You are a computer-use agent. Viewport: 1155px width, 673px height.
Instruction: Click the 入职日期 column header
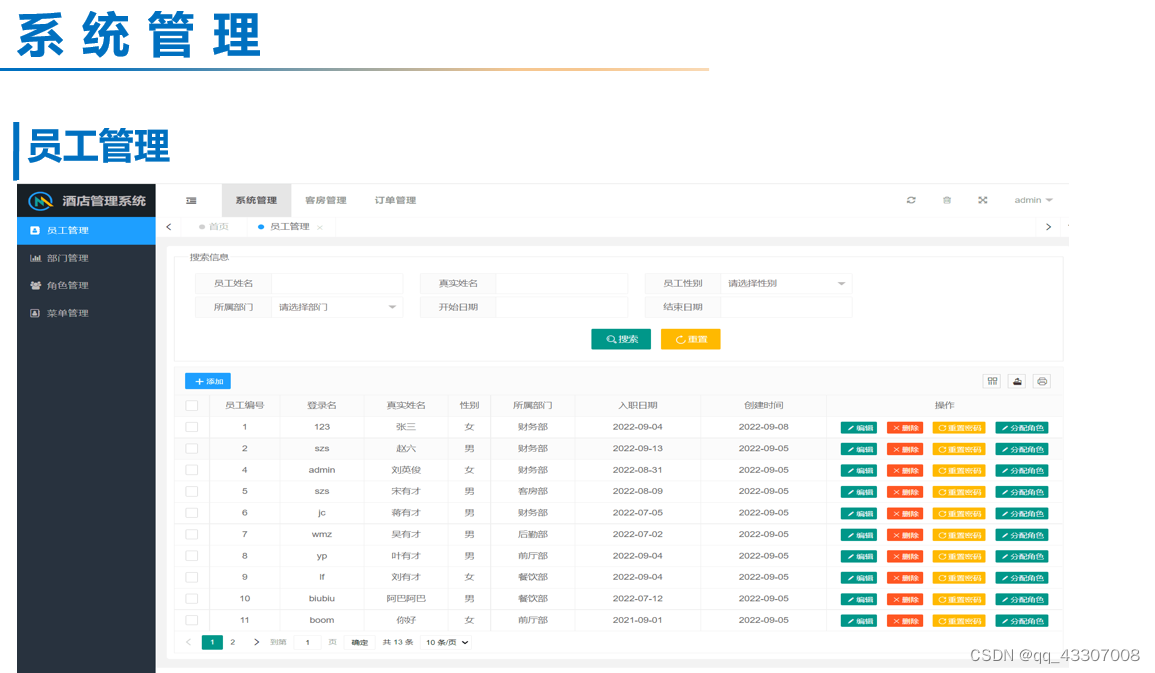point(638,406)
